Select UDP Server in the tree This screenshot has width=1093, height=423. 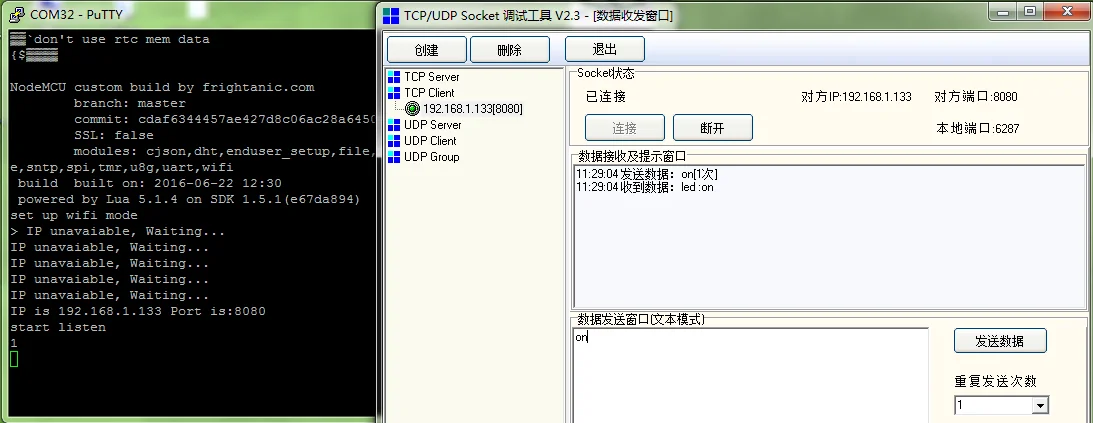pyautogui.click(x=432, y=125)
